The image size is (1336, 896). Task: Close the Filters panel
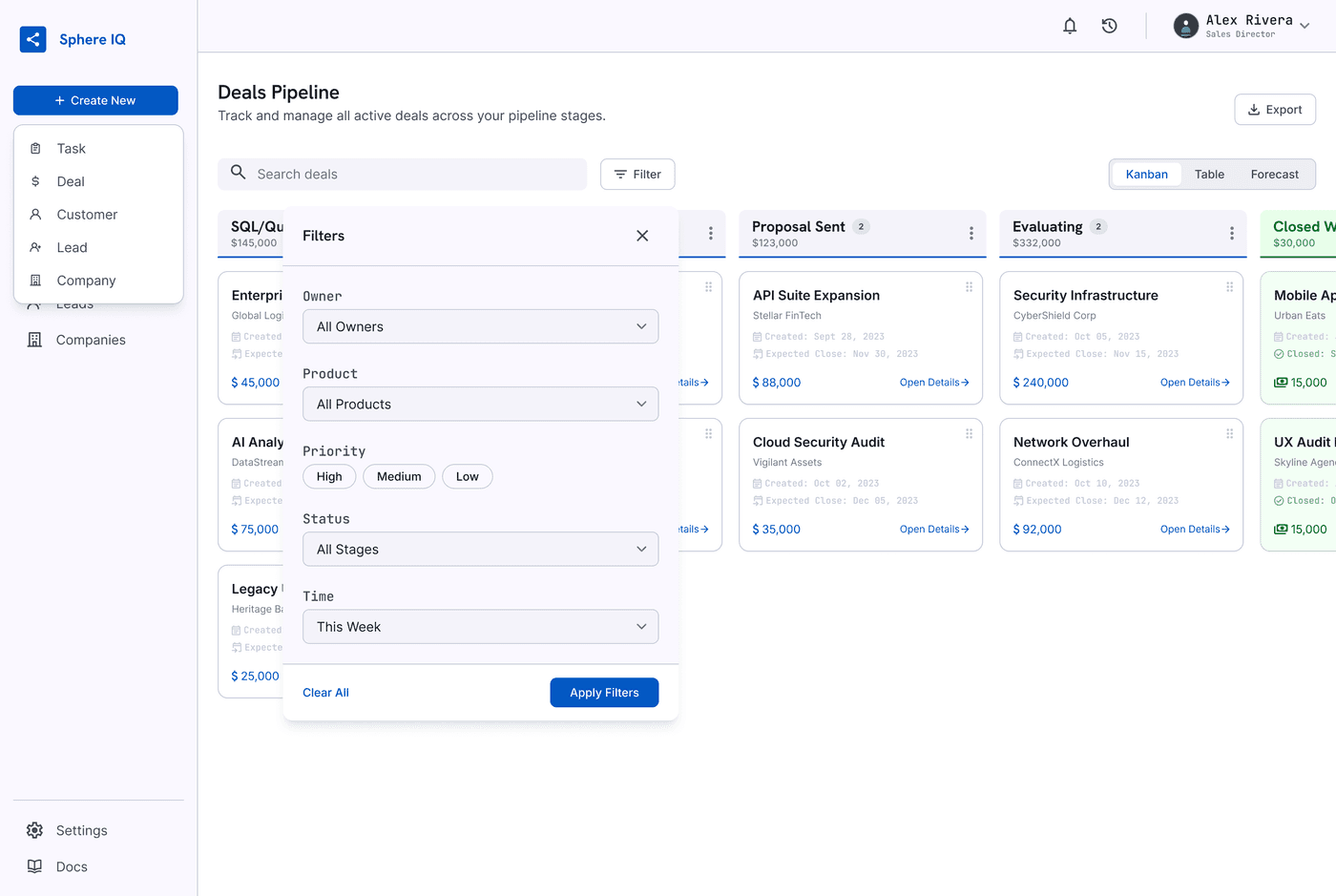(642, 236)
